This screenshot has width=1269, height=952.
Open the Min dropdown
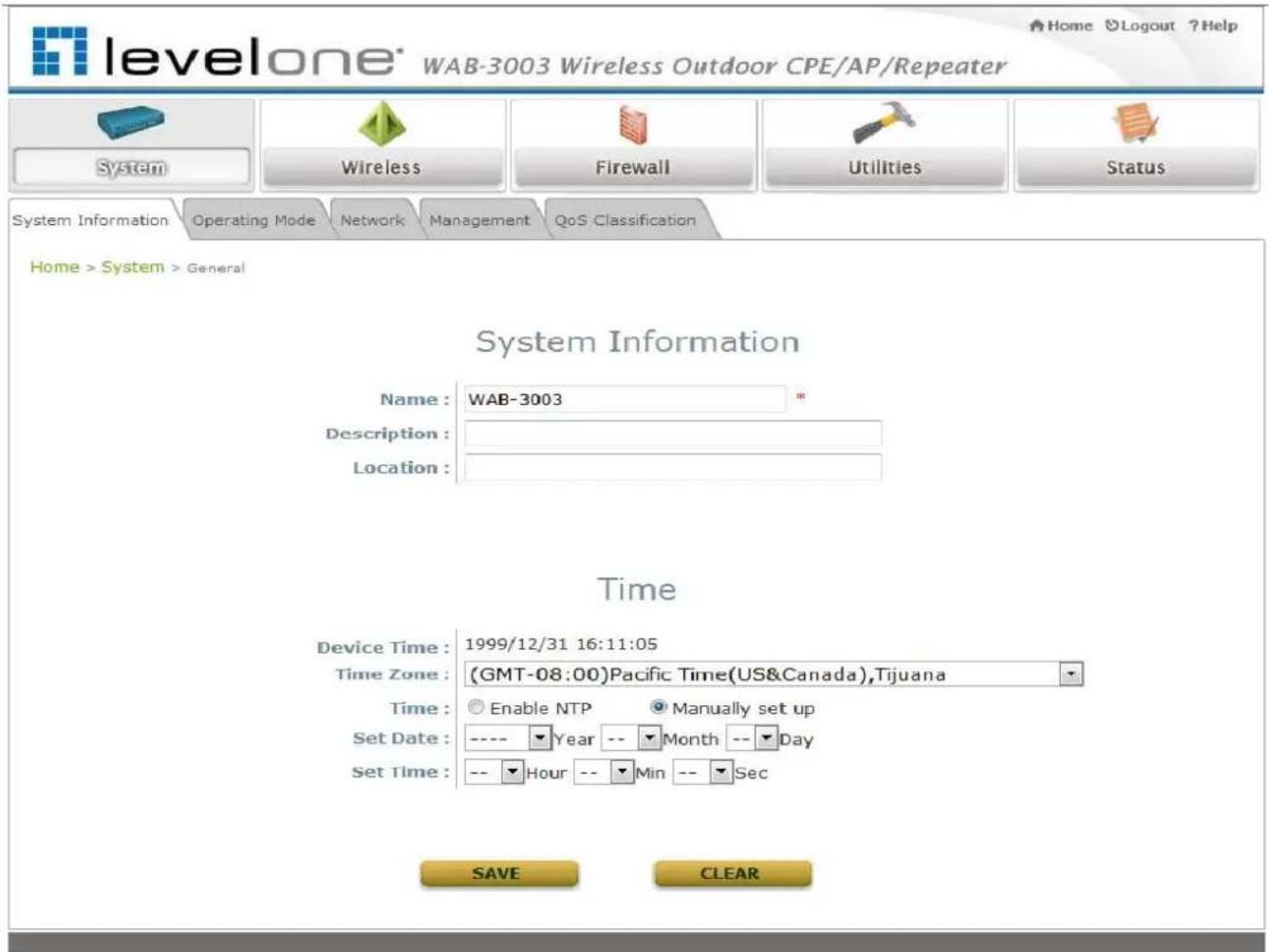[604, 772]
